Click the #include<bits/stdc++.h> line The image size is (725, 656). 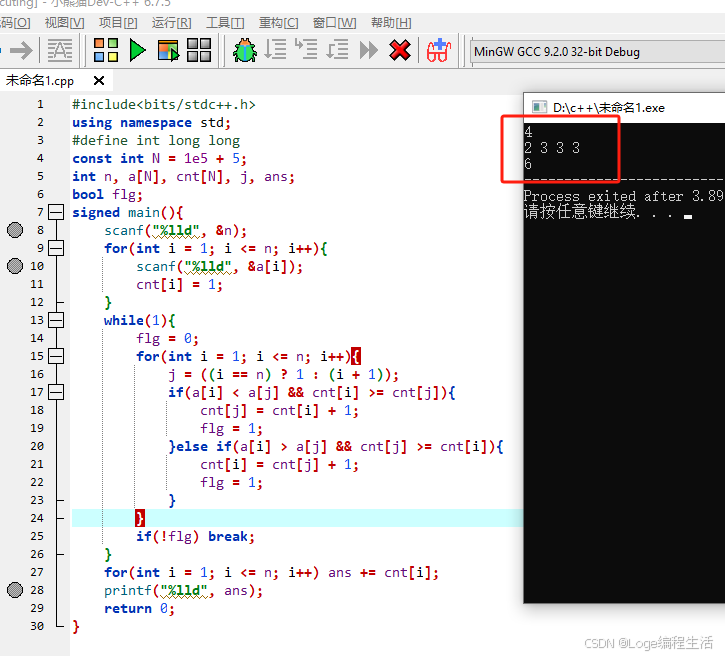coord(164,104)
